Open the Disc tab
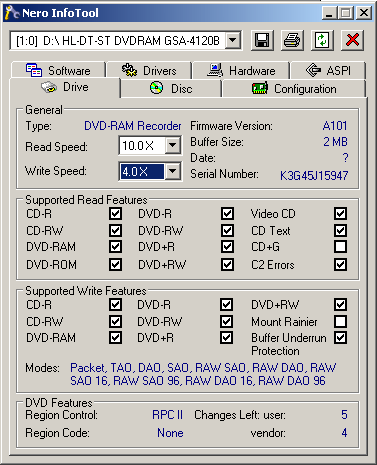 (x=171, y=89)
